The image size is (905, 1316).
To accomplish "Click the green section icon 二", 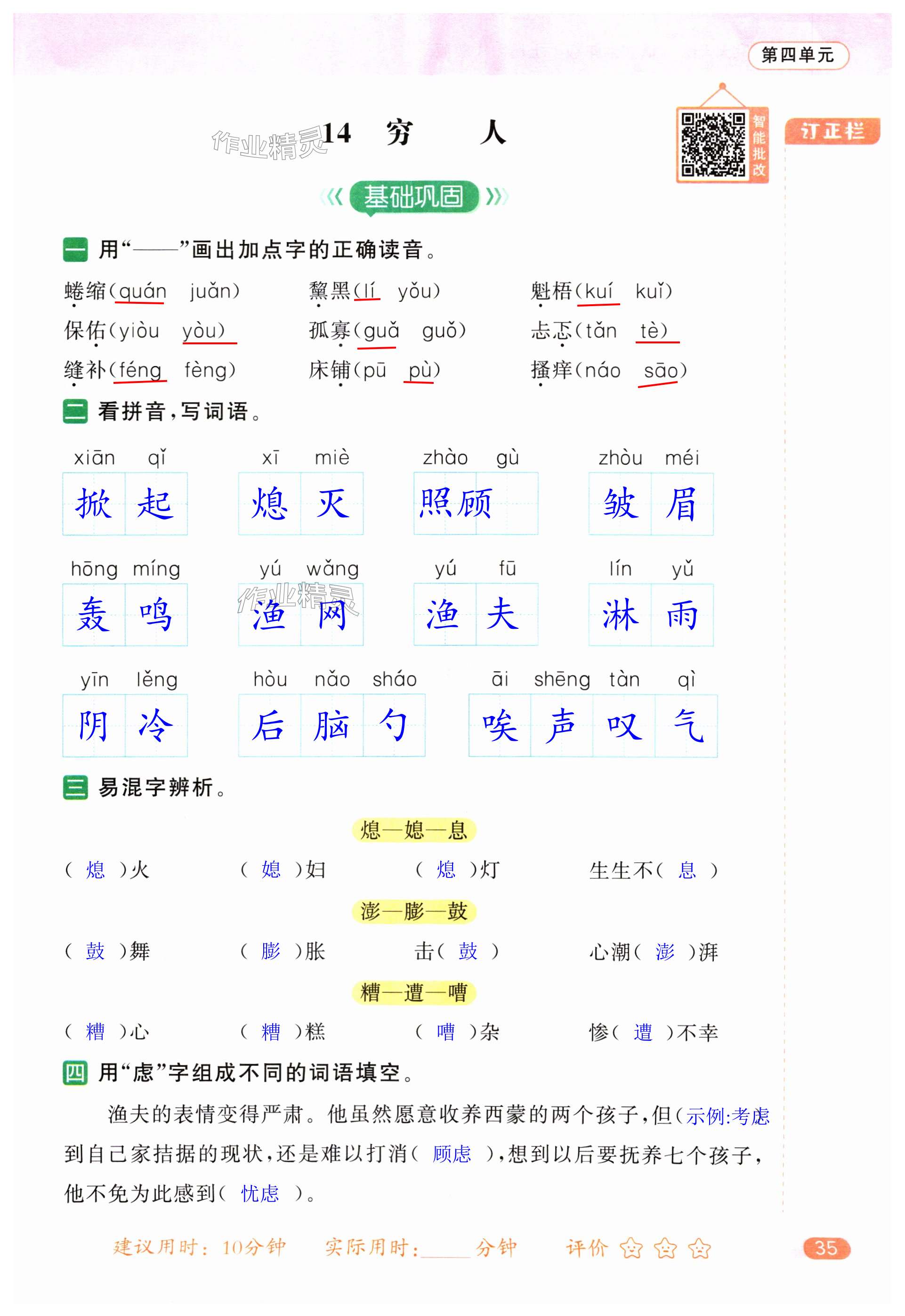I will [75, 411].
